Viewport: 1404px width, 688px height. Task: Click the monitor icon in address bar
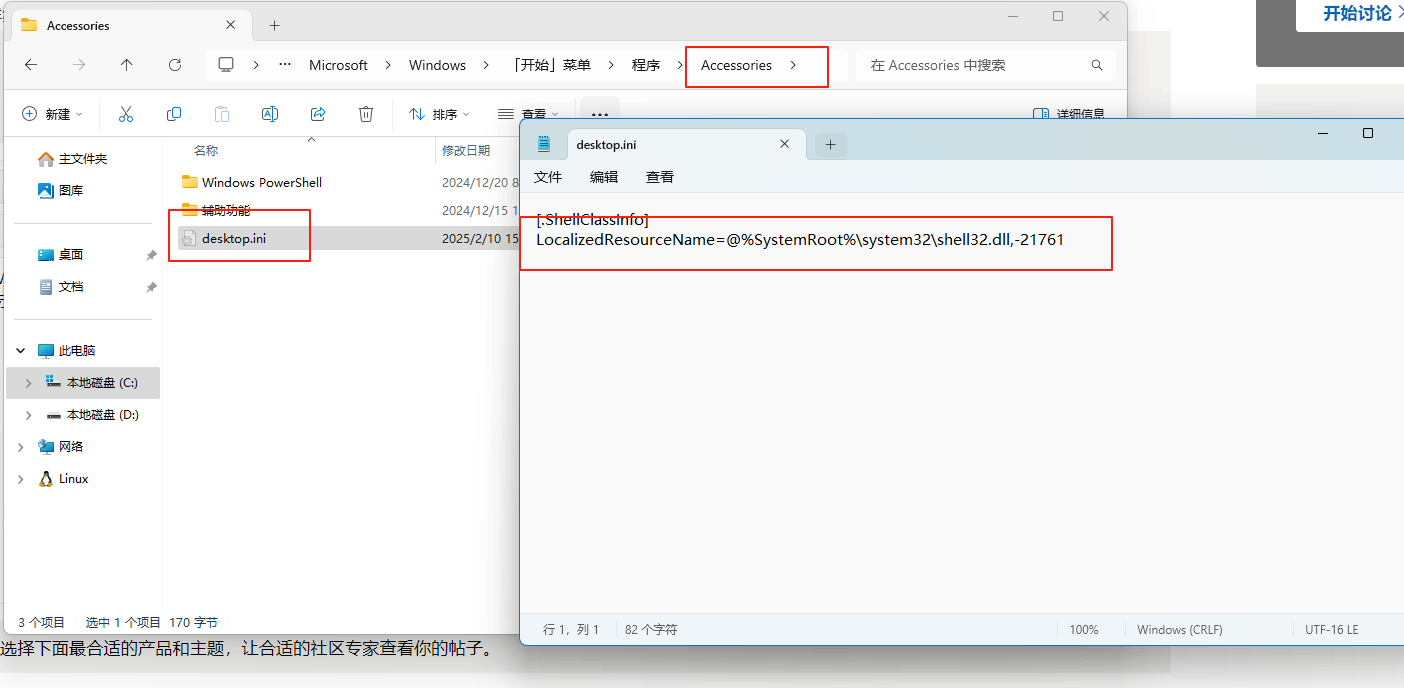tap(226, 65)
